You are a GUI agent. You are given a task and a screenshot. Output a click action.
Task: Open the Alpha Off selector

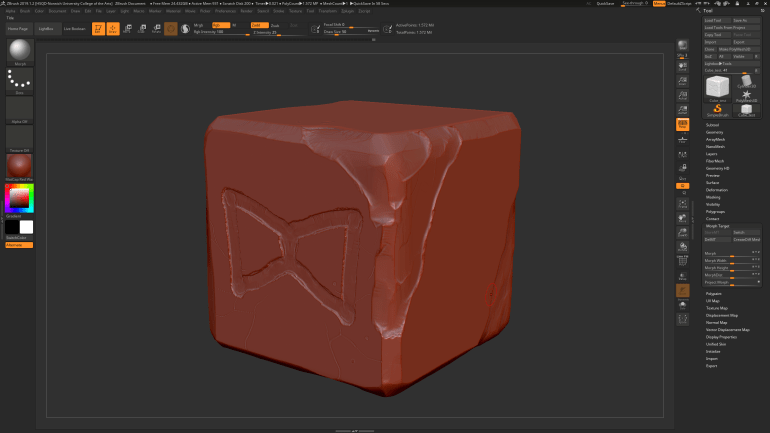click(x=20, y=109)
